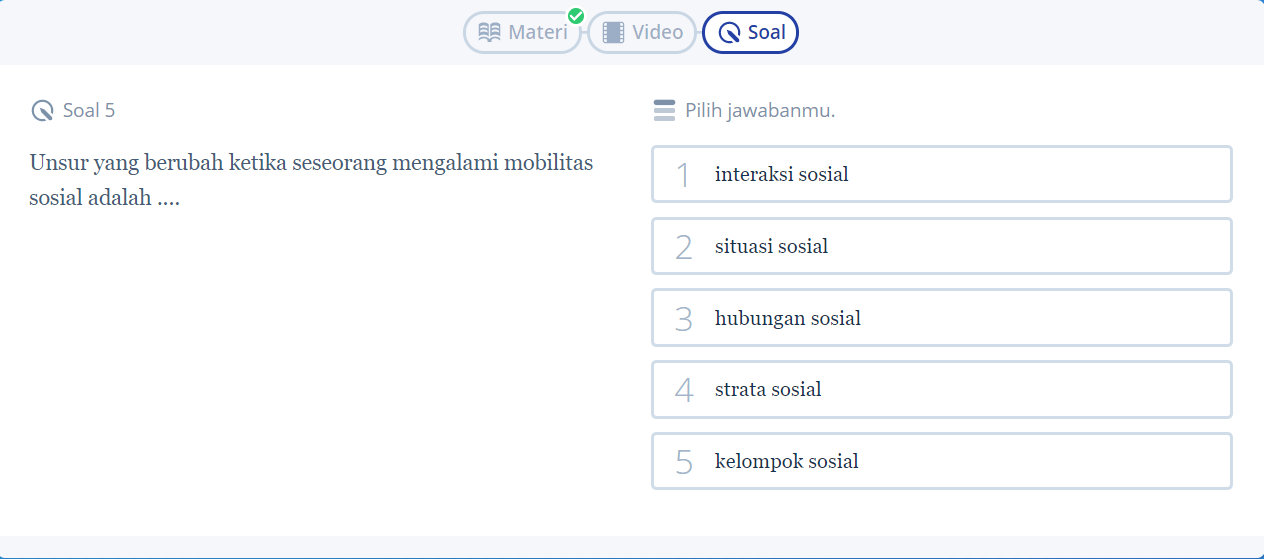
Task: Select the answer "strata sosial"
Action: (x=768, y=389)
